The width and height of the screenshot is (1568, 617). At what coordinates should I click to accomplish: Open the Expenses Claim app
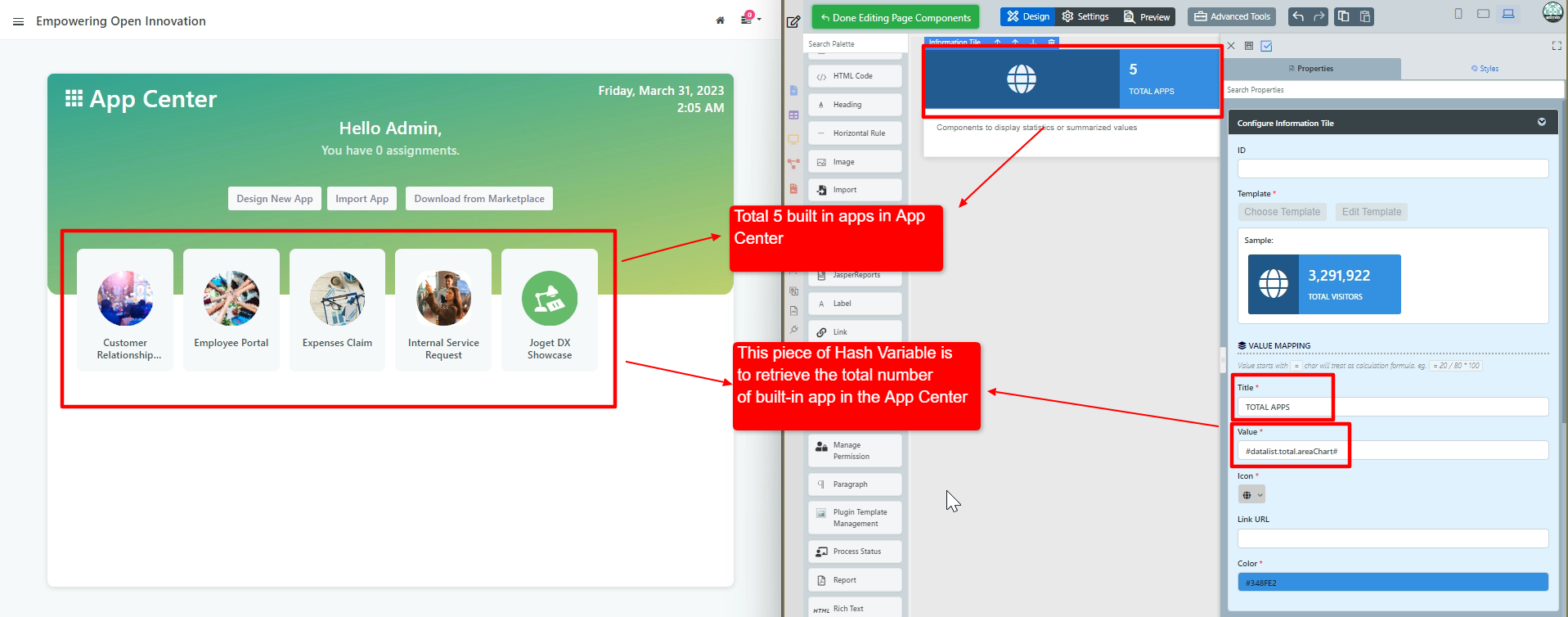coord(337,309)
